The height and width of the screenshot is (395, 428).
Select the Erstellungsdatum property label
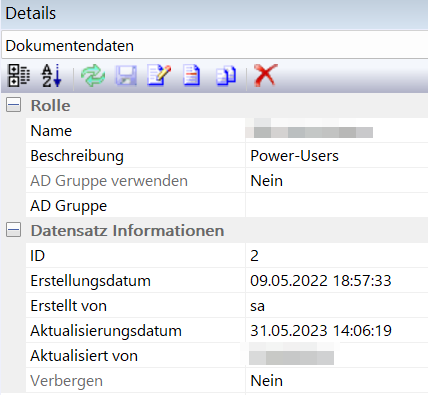(x=90, y=281)
